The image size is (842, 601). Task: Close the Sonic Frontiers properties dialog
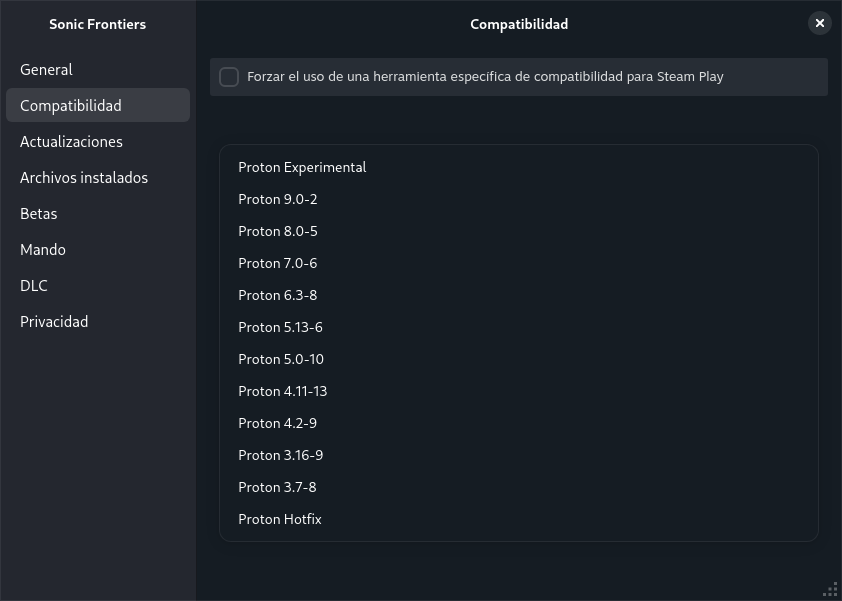[819, 23]
